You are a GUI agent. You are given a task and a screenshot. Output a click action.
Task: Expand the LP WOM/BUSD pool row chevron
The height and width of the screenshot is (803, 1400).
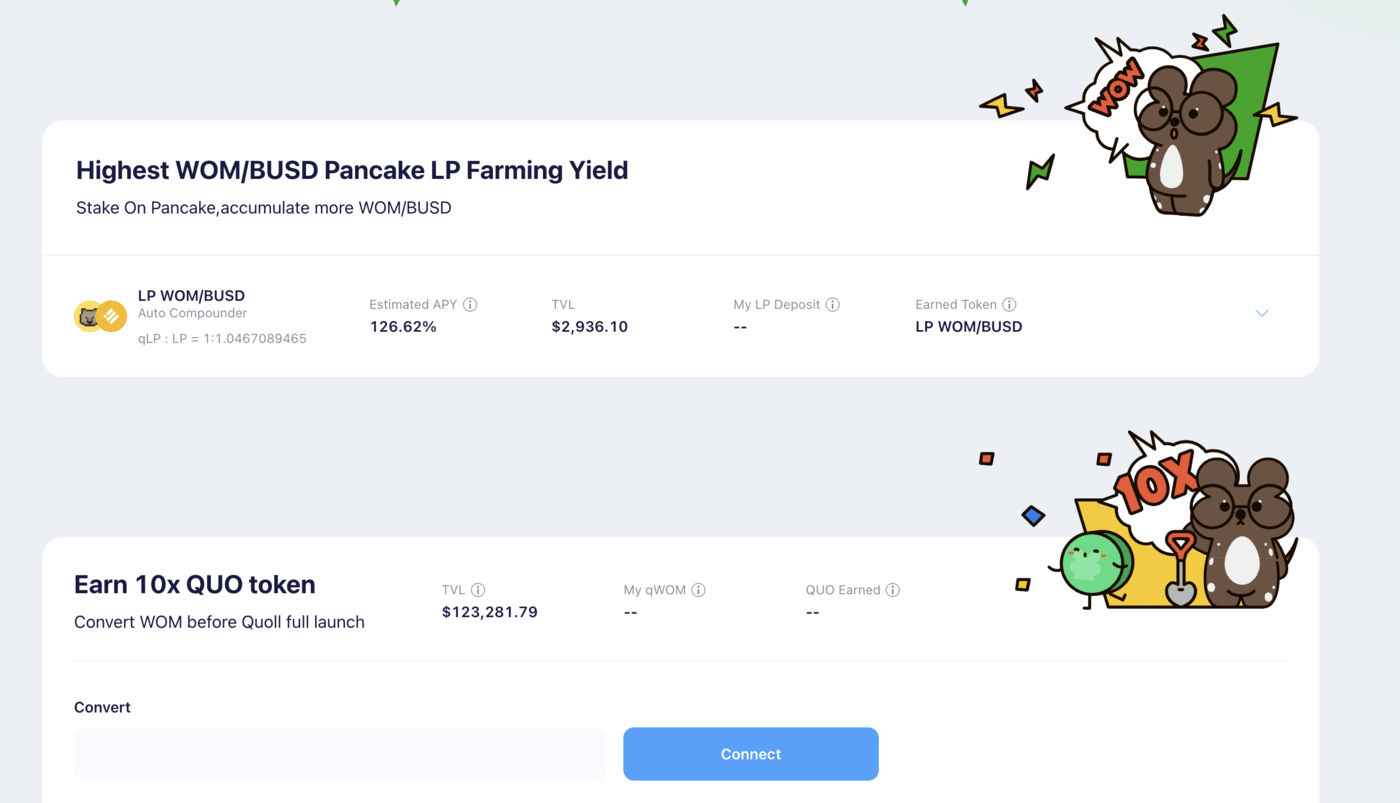(1262, 313)
